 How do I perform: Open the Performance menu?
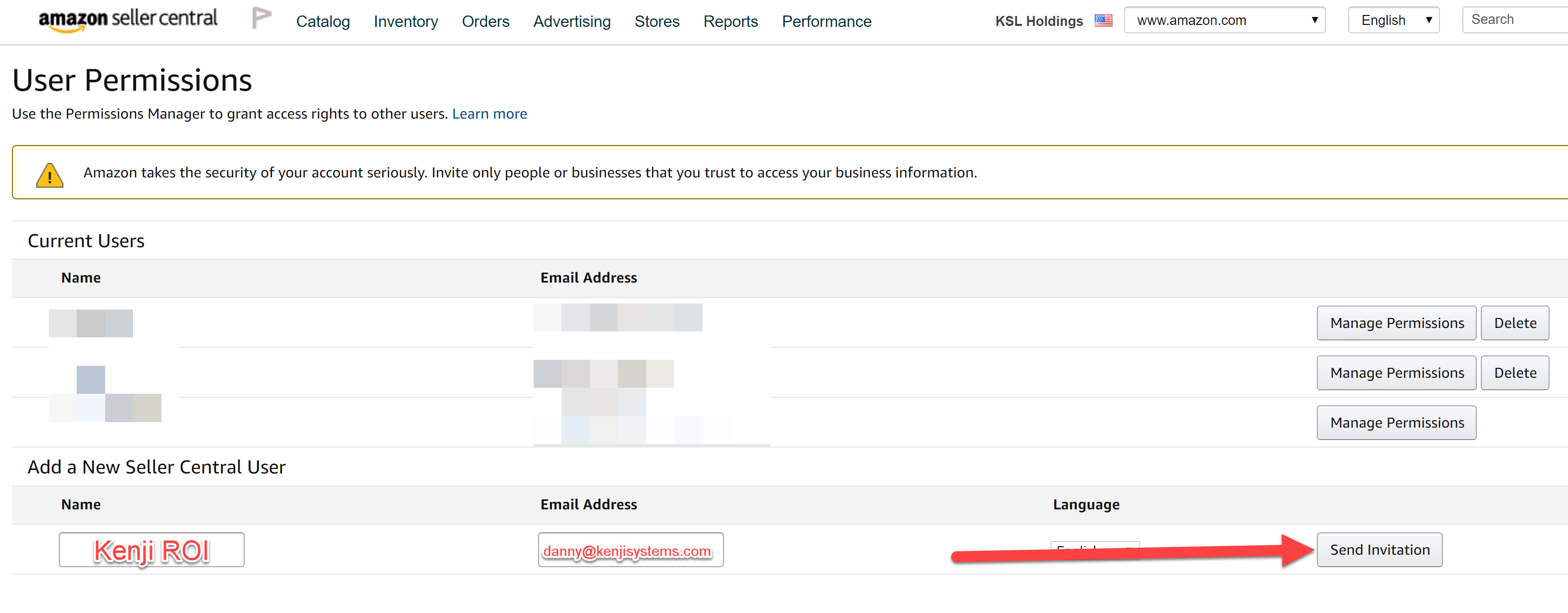click(826, 21)
